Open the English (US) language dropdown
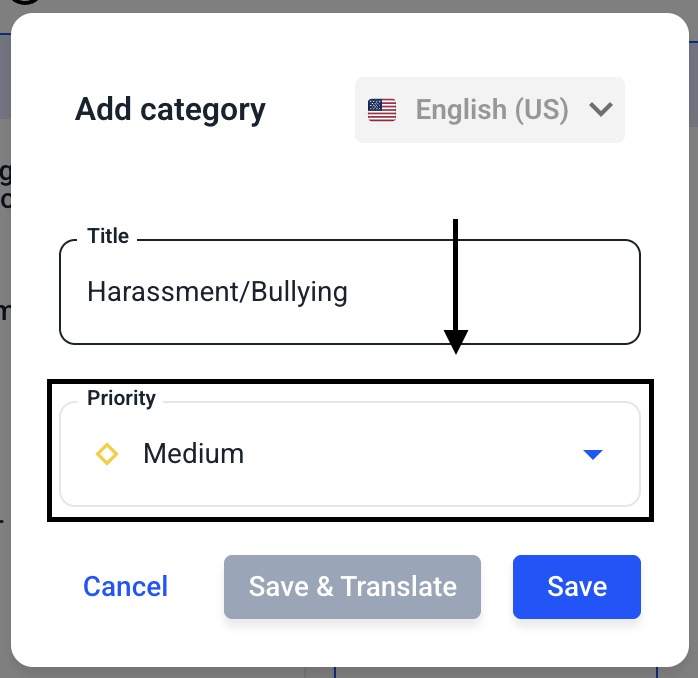The image size is (698, 678). (490, 110)
